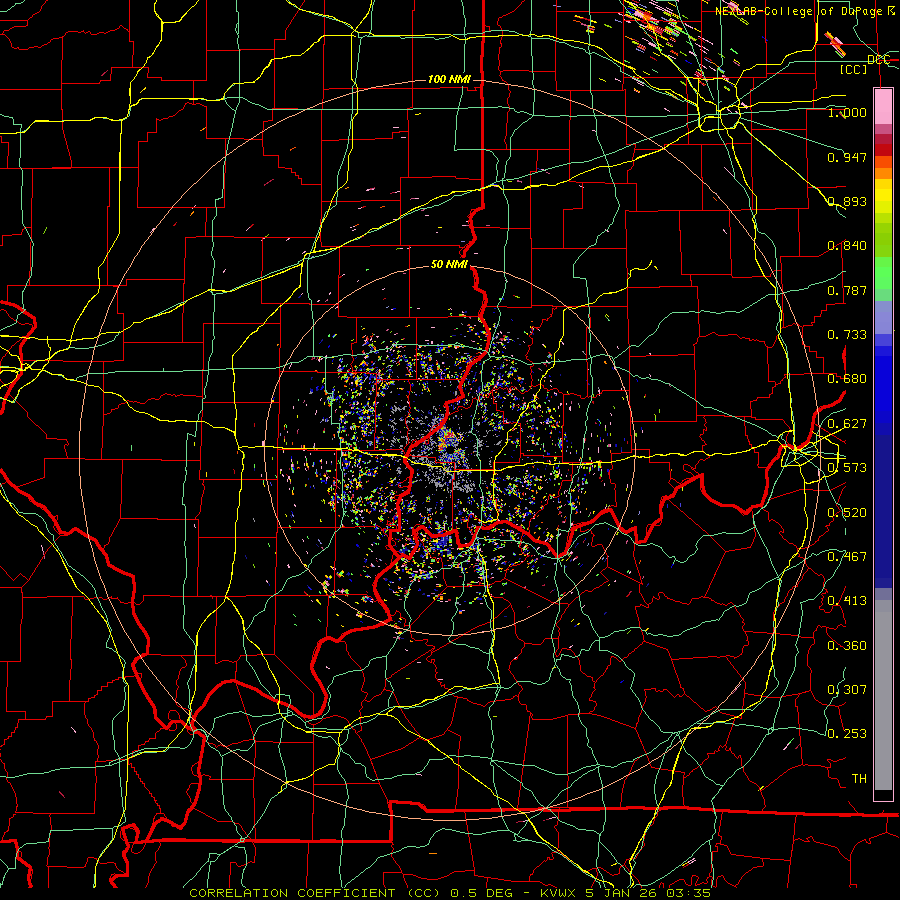
Task: Click the 100 NMI range ring label
Action: tap(449, 79)
